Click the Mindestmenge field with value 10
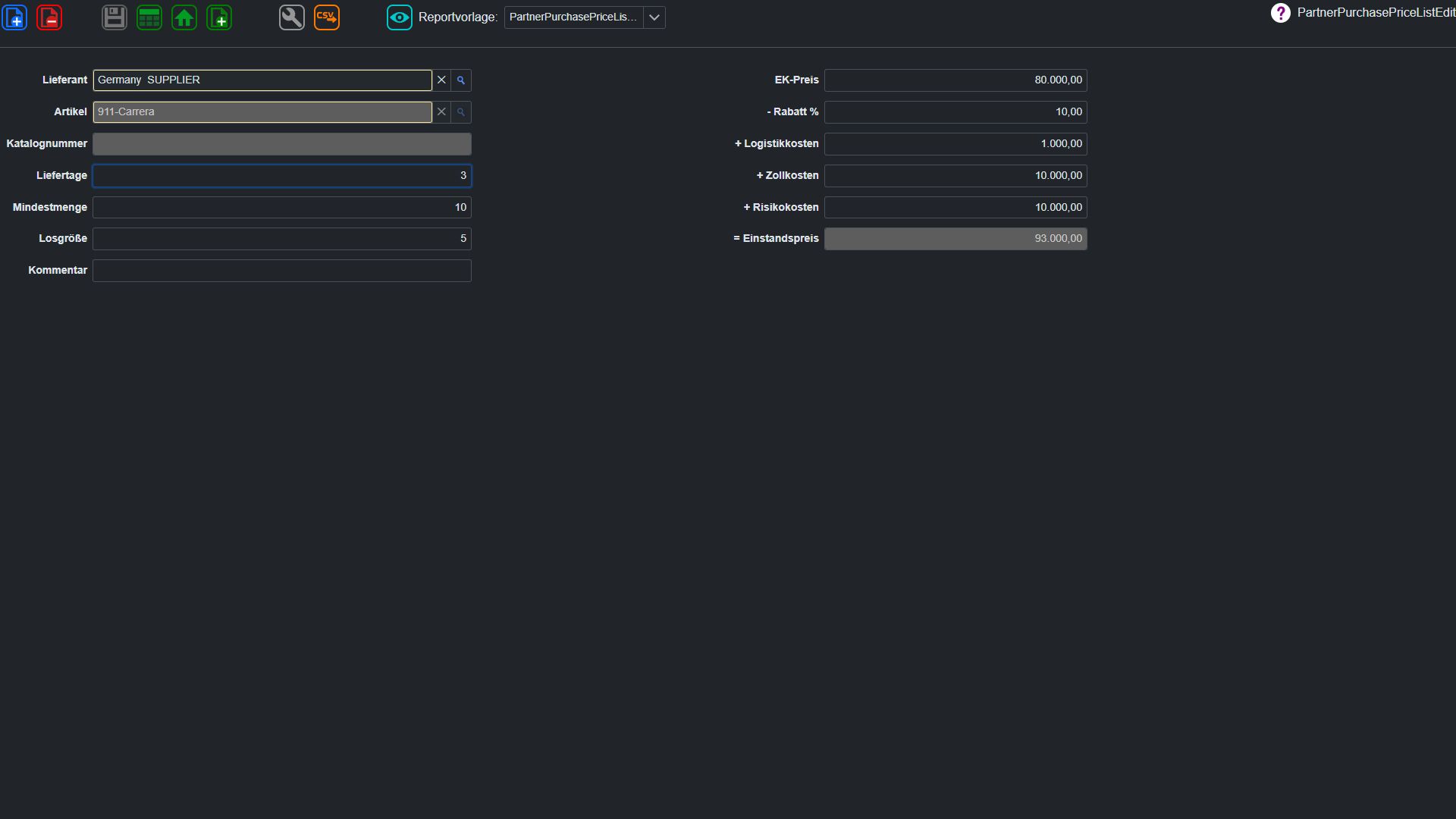The width and height of the screenshot is (1456, 819). pos(282,208)
